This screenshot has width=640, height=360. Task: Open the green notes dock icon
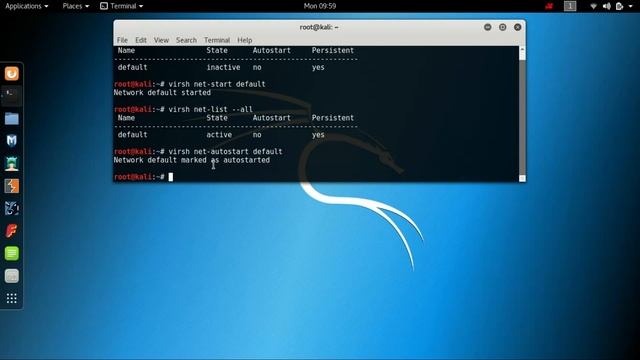pos(12,253)
